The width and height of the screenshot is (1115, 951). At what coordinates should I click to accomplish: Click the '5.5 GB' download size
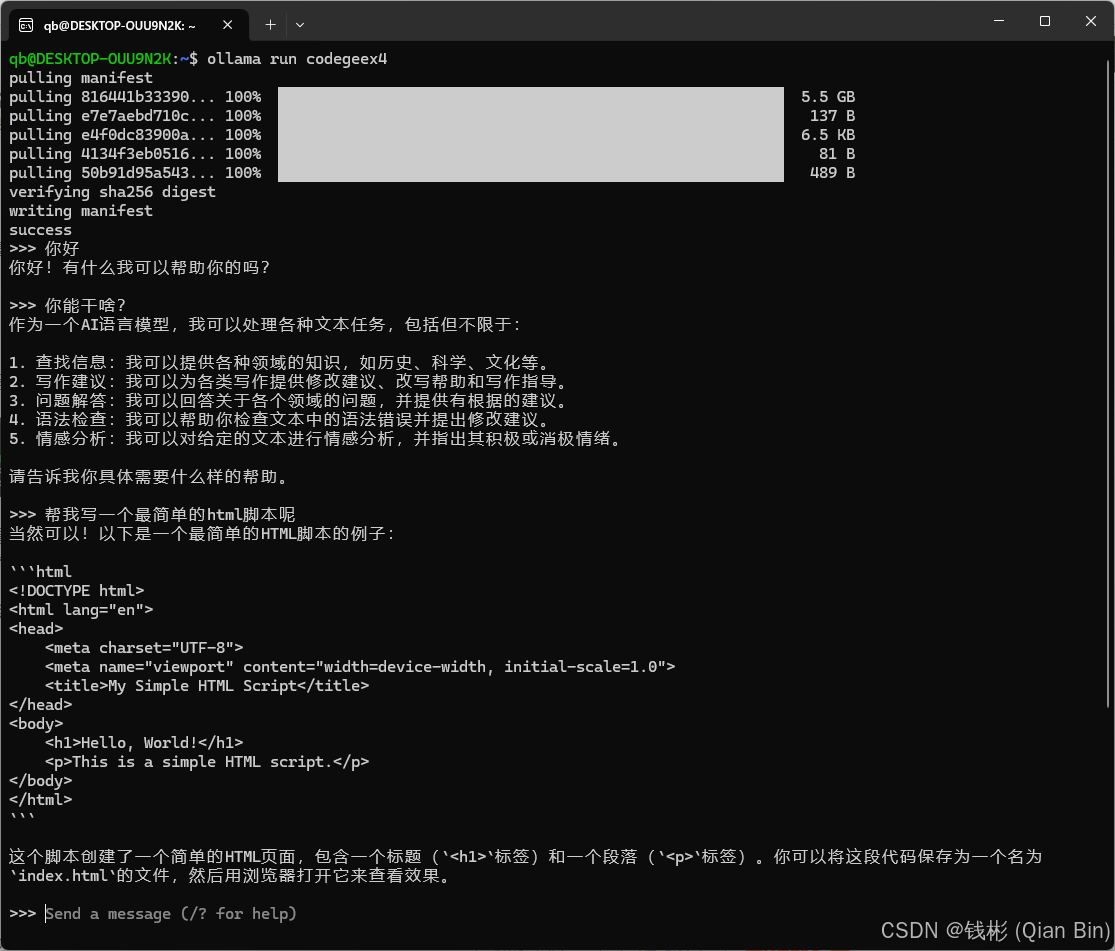click(x=828, y=97)
